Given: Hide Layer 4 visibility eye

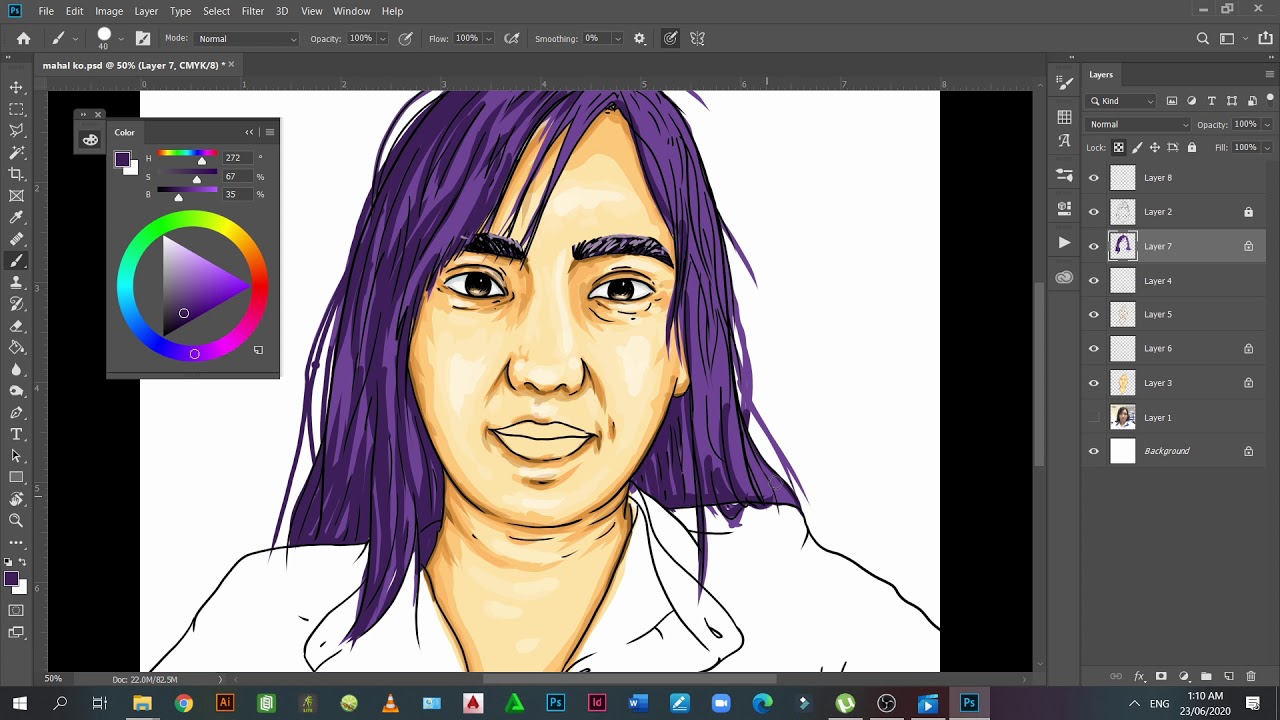Looking at the screenshot, I should (1093, 281).
